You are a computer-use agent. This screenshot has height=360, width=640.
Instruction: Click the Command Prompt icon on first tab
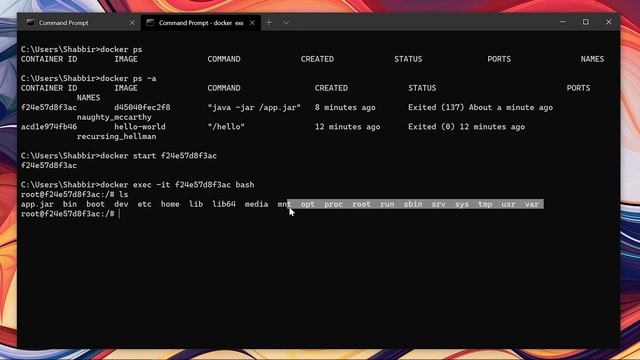pyautogui.click(x=31, y=23)
